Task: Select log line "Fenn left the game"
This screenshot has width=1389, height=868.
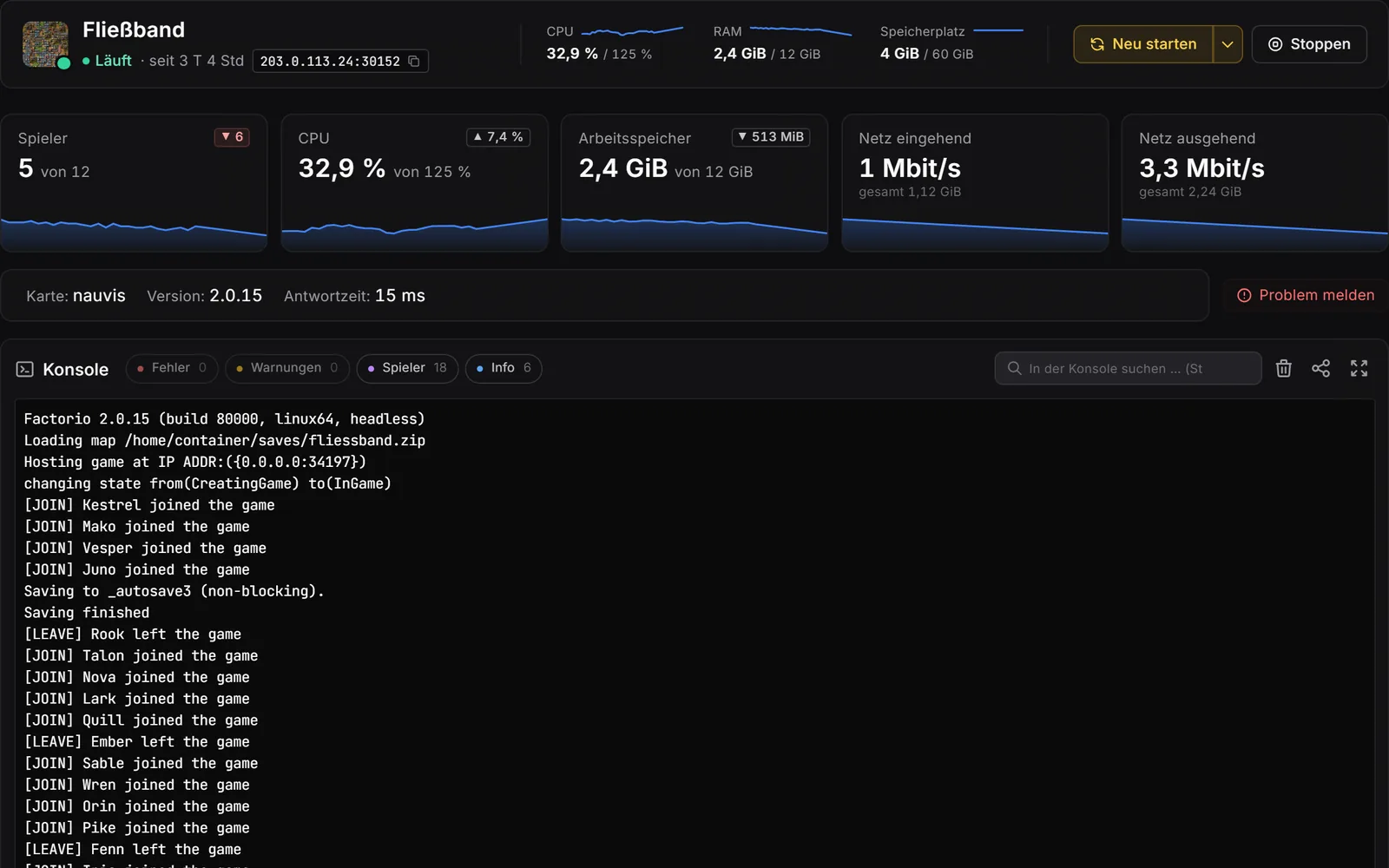Action: pyautogui.click(x=133, y=850)
